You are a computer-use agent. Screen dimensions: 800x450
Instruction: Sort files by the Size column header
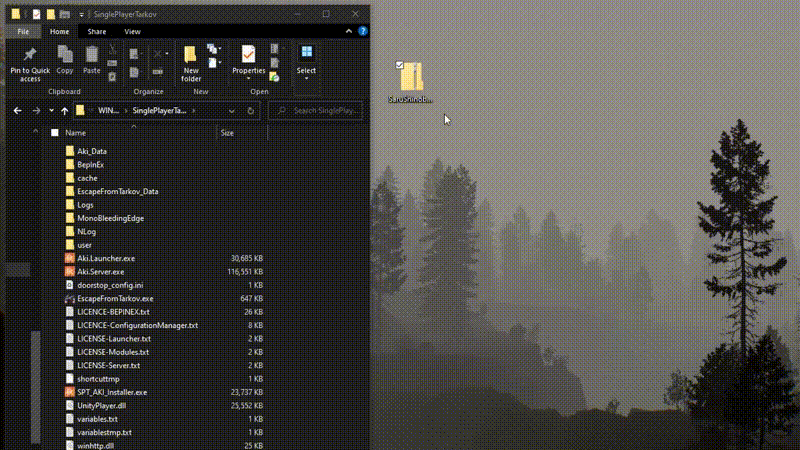coord(227,133)
